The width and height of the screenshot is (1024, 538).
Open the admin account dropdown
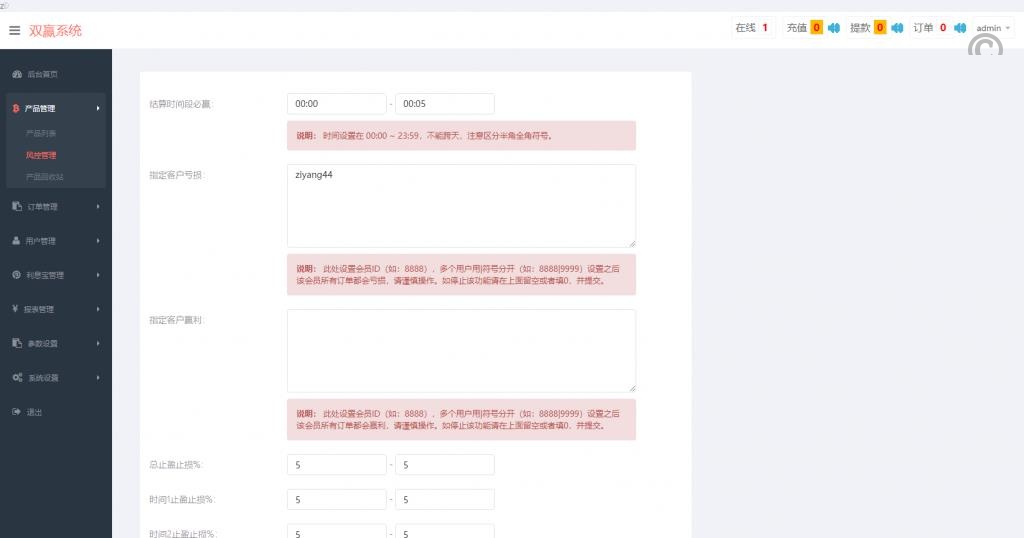992,28
